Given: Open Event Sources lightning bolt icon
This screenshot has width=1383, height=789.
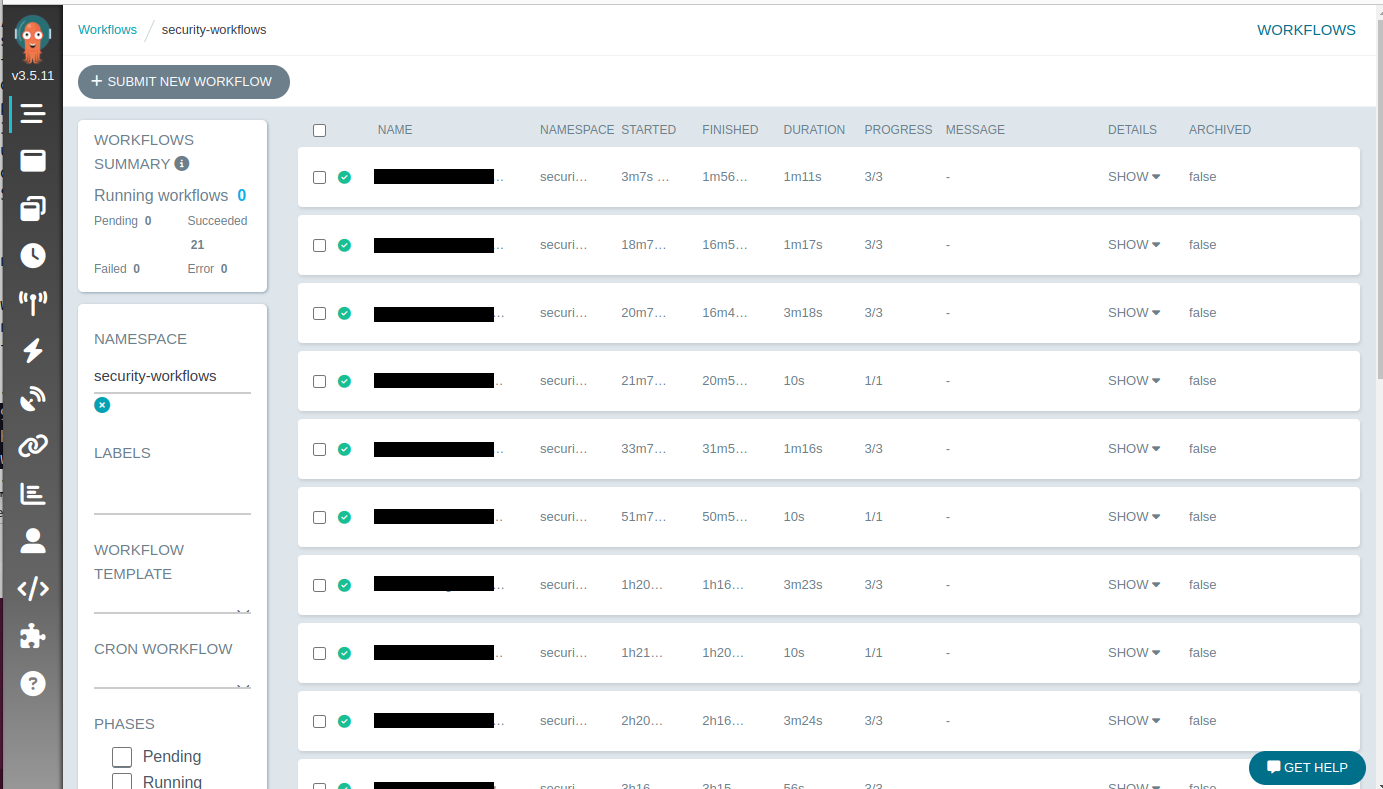Looking at the screenshot, I should point(33,351).
